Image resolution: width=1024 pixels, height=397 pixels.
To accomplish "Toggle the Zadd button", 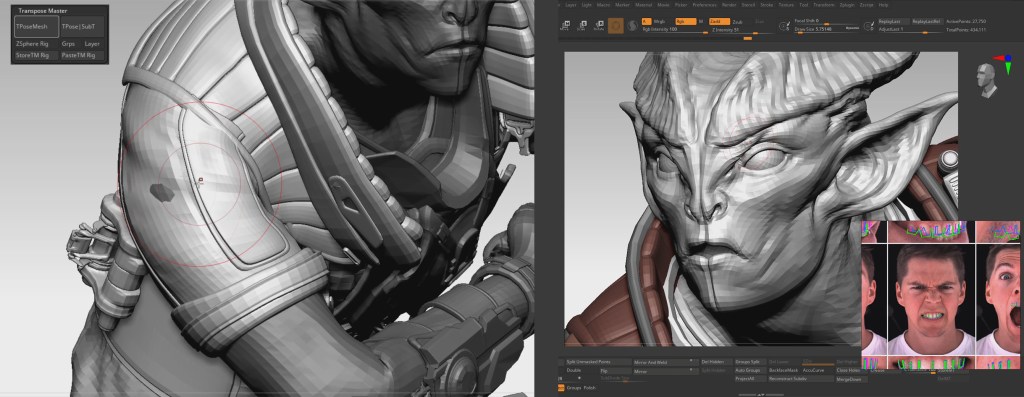I will (720, 22).
